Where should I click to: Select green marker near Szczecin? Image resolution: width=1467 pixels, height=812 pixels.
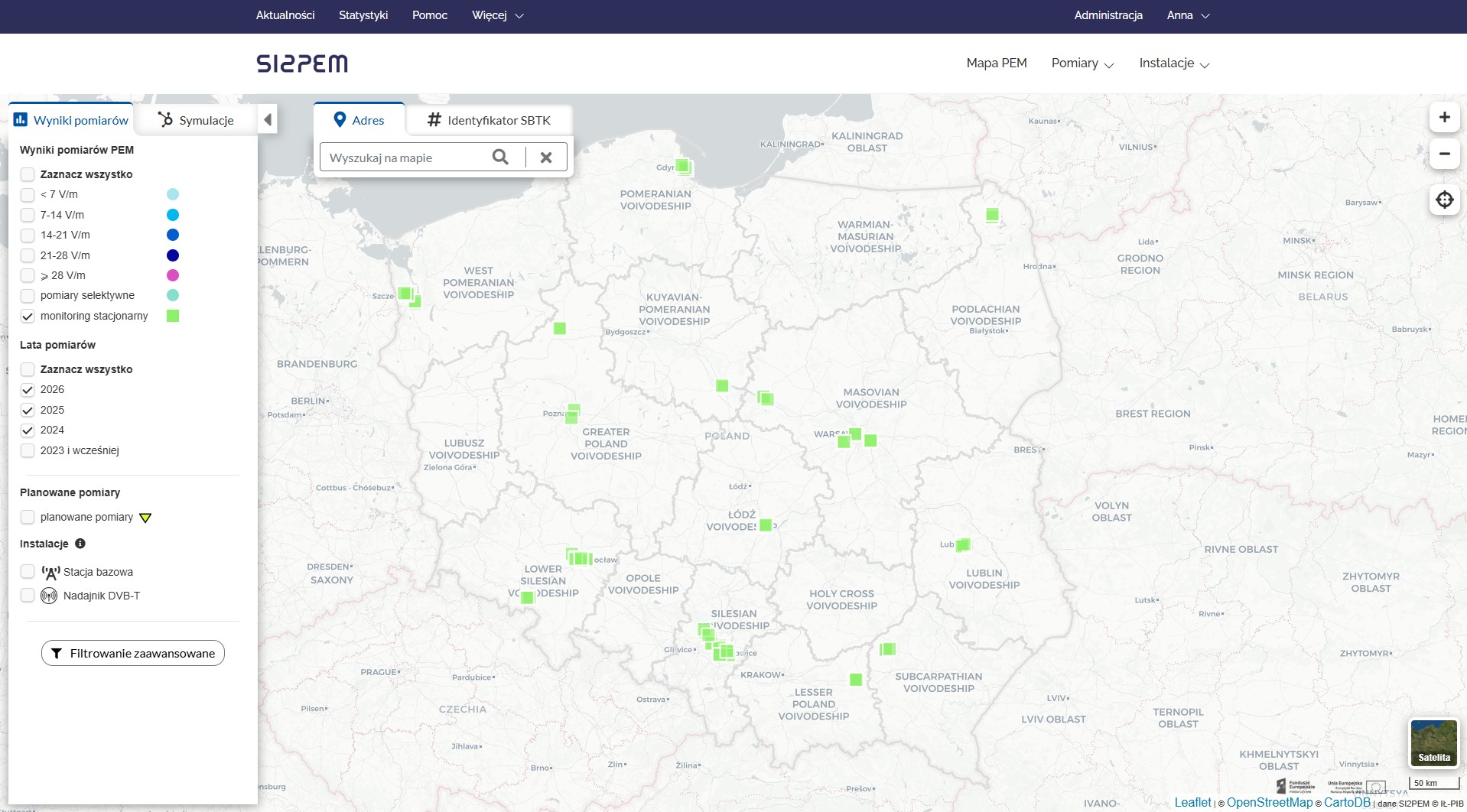pos(406,293)
